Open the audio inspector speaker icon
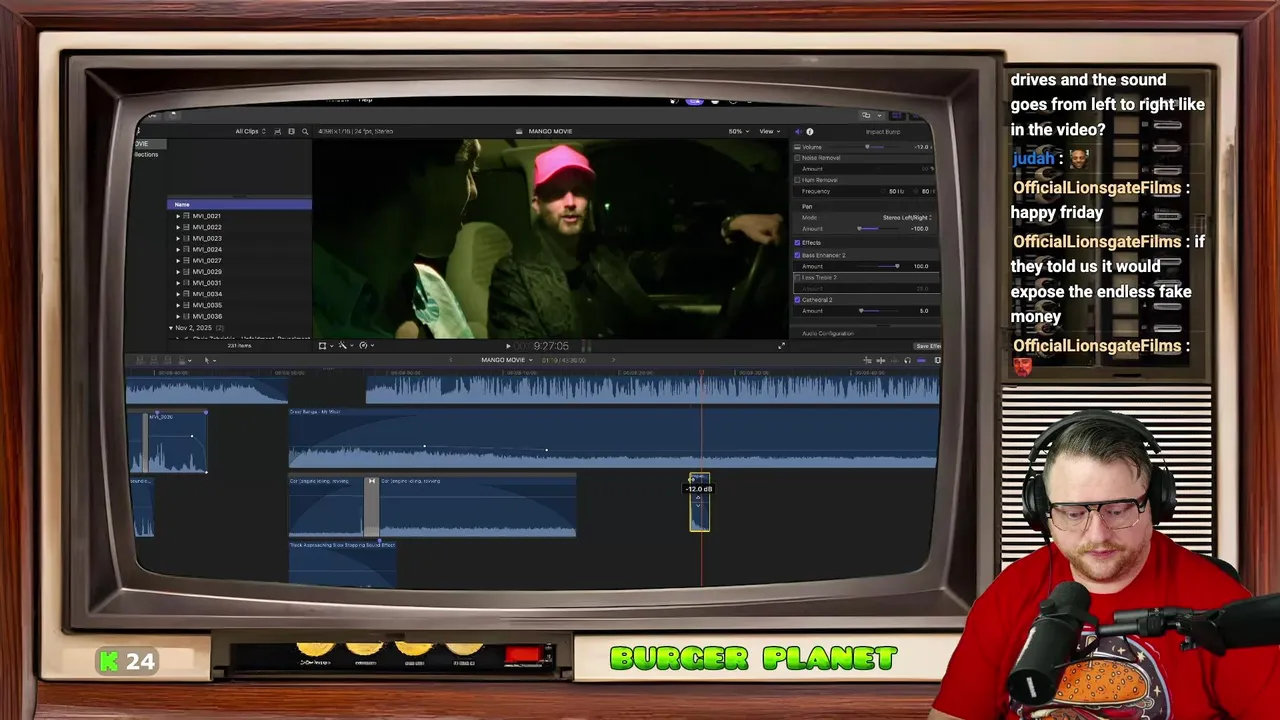The image size is (1280, 720). (797, 131)
